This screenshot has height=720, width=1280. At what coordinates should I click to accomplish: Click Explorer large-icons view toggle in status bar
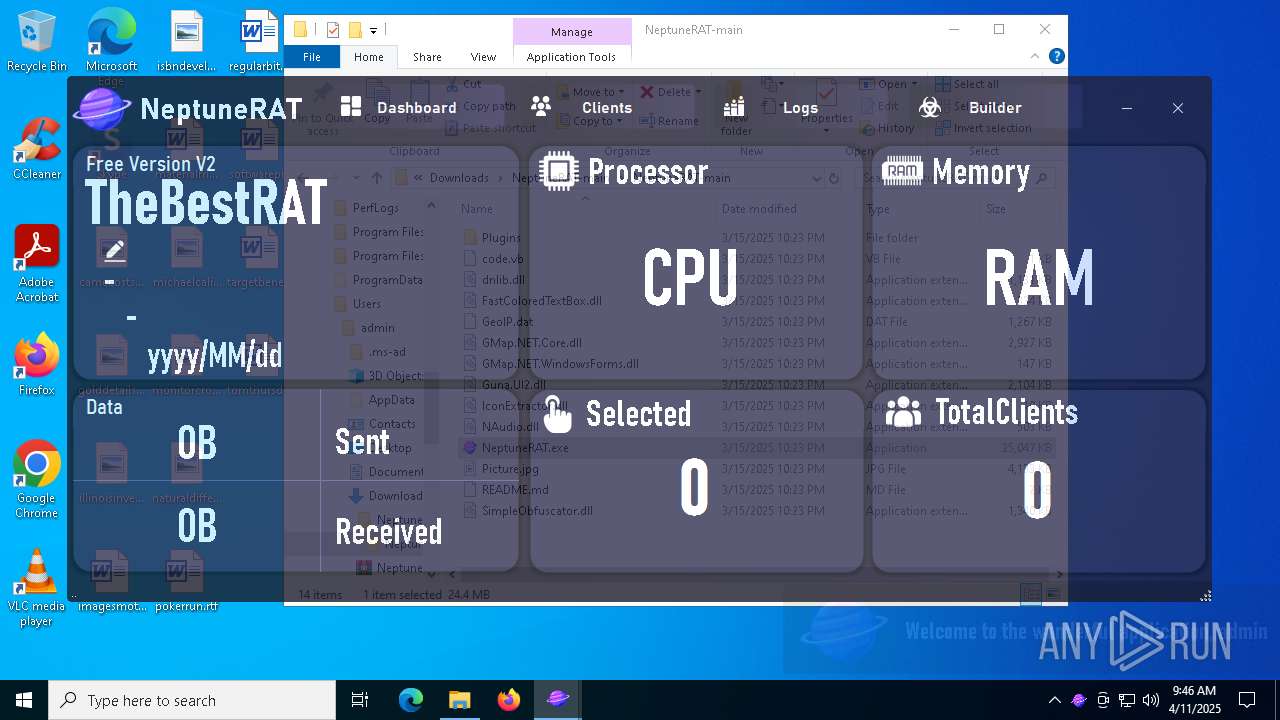pos(1053,594)
